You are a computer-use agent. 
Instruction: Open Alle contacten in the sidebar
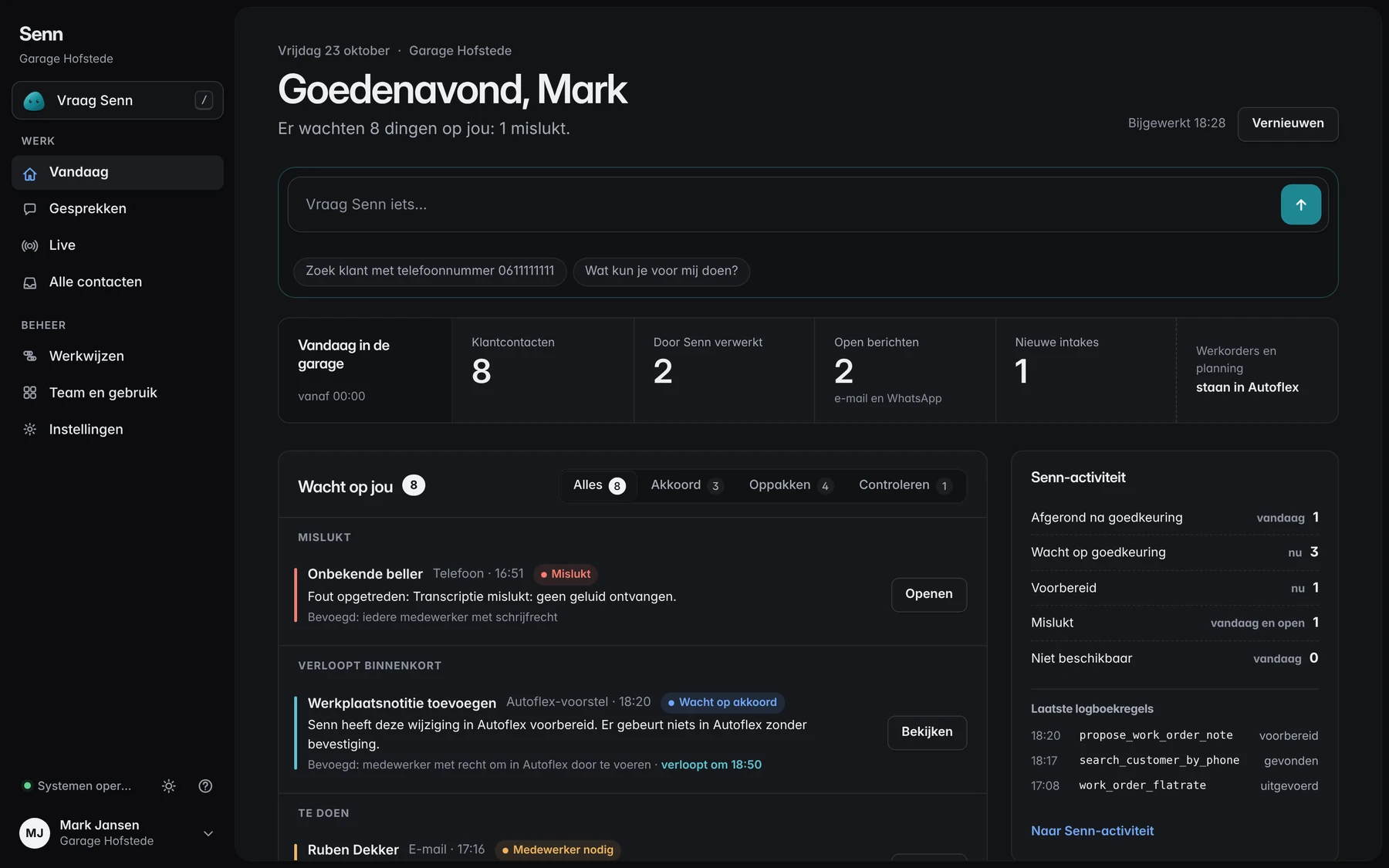pos(117,282)
